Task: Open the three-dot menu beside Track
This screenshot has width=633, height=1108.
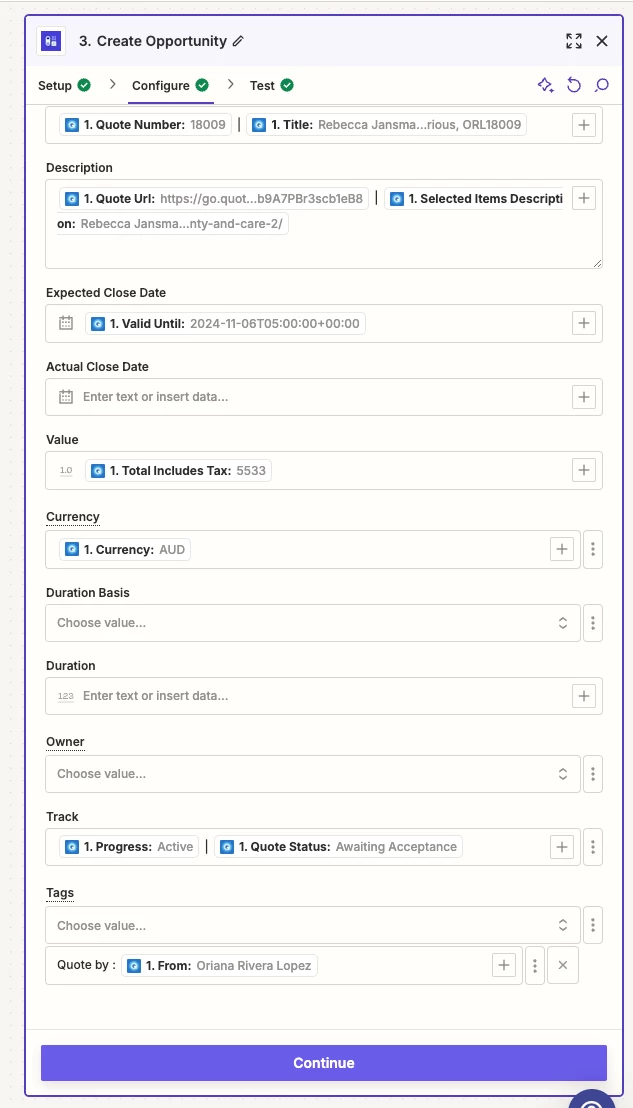Action: (593, 847)
